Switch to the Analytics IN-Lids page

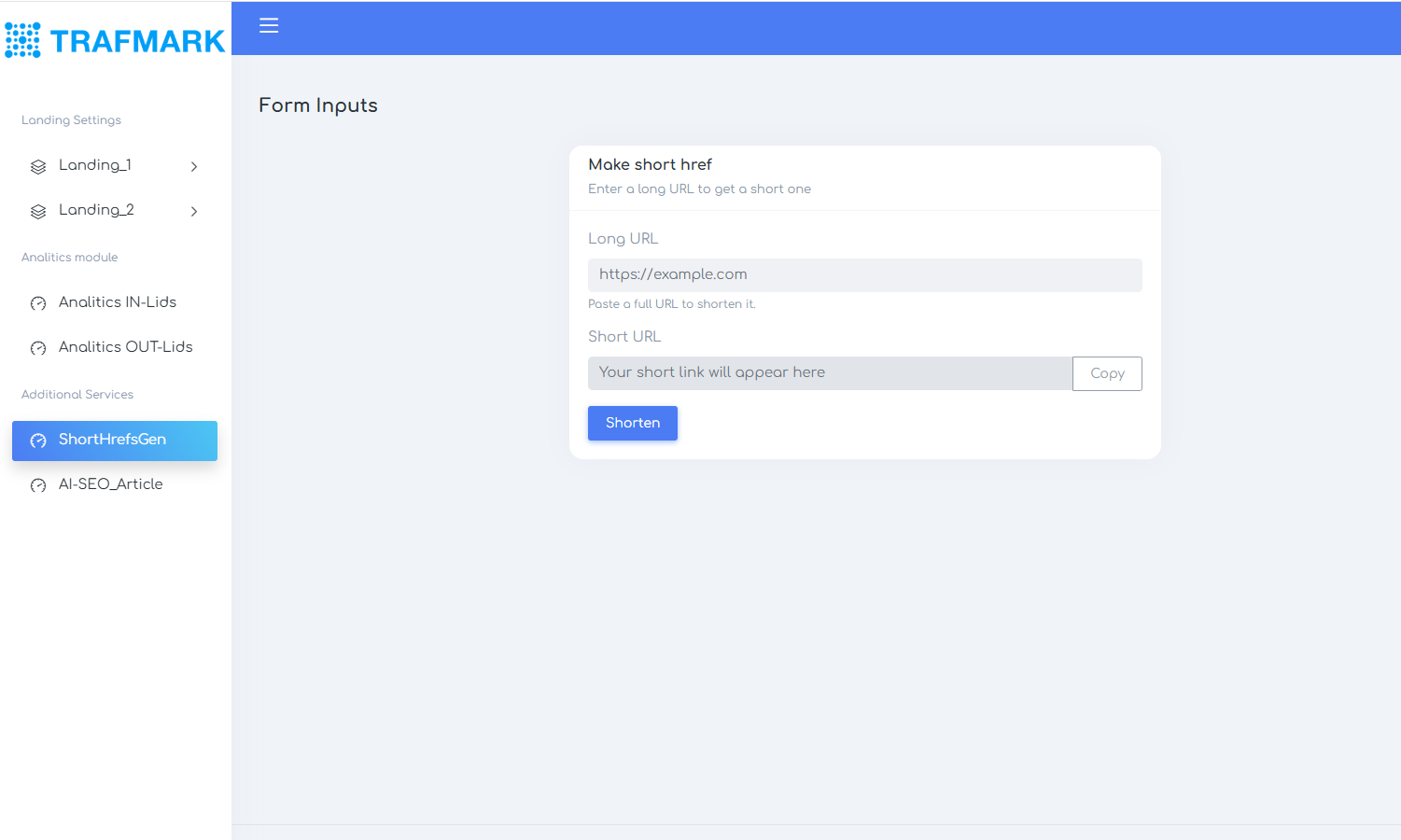(117, 302)
